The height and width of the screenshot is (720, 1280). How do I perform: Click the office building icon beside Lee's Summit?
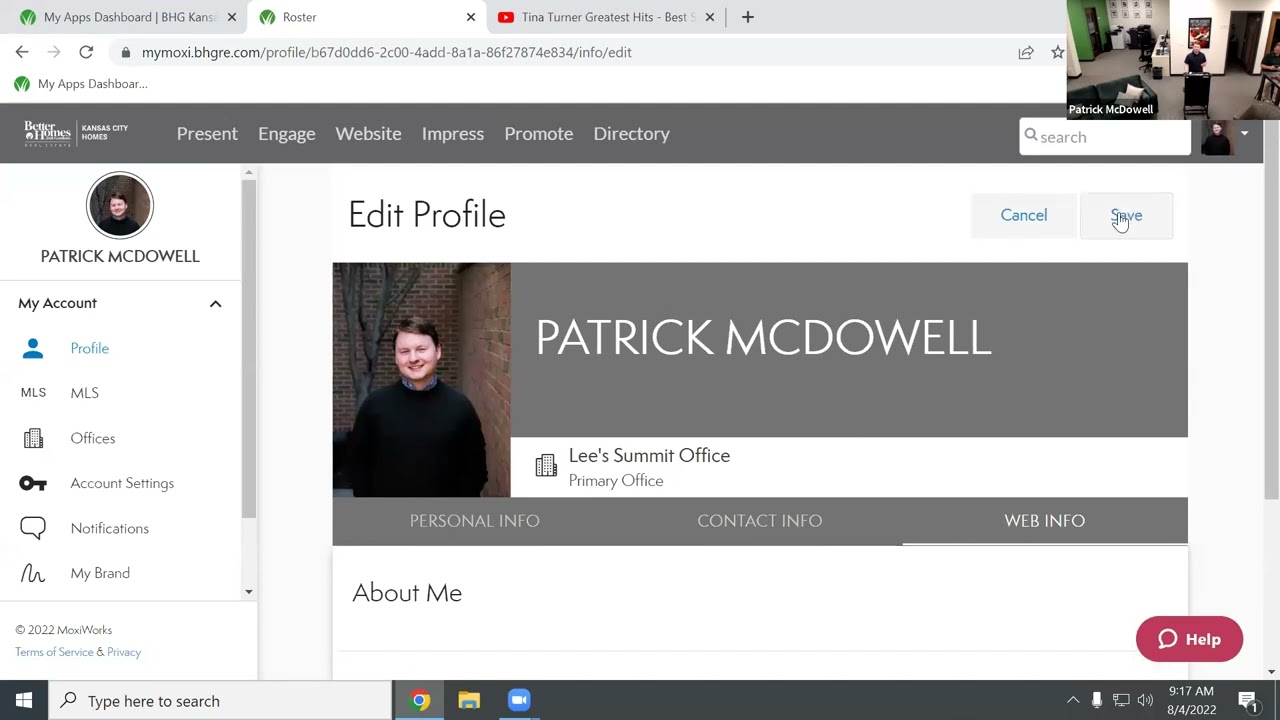click(x=546, y=466)
